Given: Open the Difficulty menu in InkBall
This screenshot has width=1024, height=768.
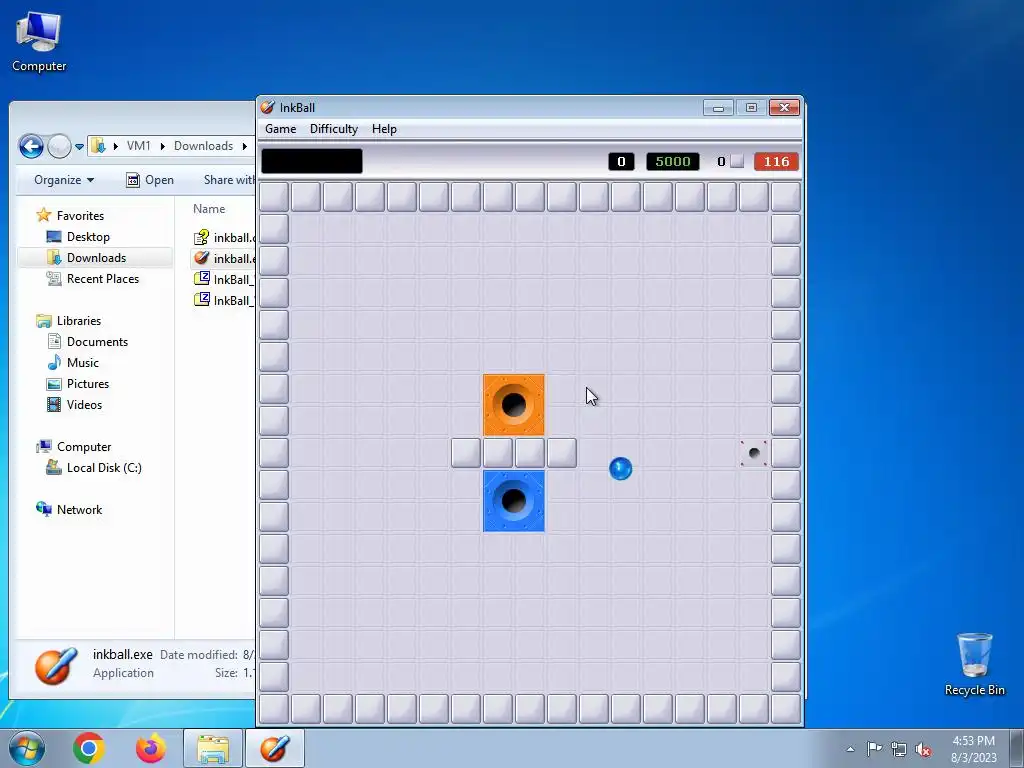Looking at the screenshot, I should 334,129.
